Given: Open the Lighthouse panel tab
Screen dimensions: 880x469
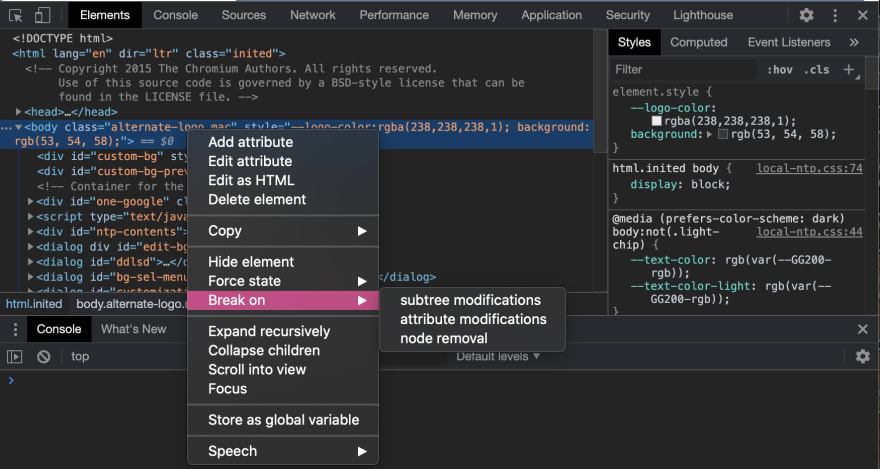Looking at the screenshot, I should (x=703, y=15).
